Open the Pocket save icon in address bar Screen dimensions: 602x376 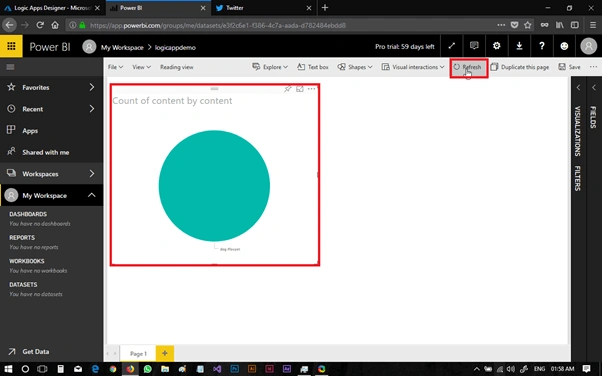click(x=514, y=25)
